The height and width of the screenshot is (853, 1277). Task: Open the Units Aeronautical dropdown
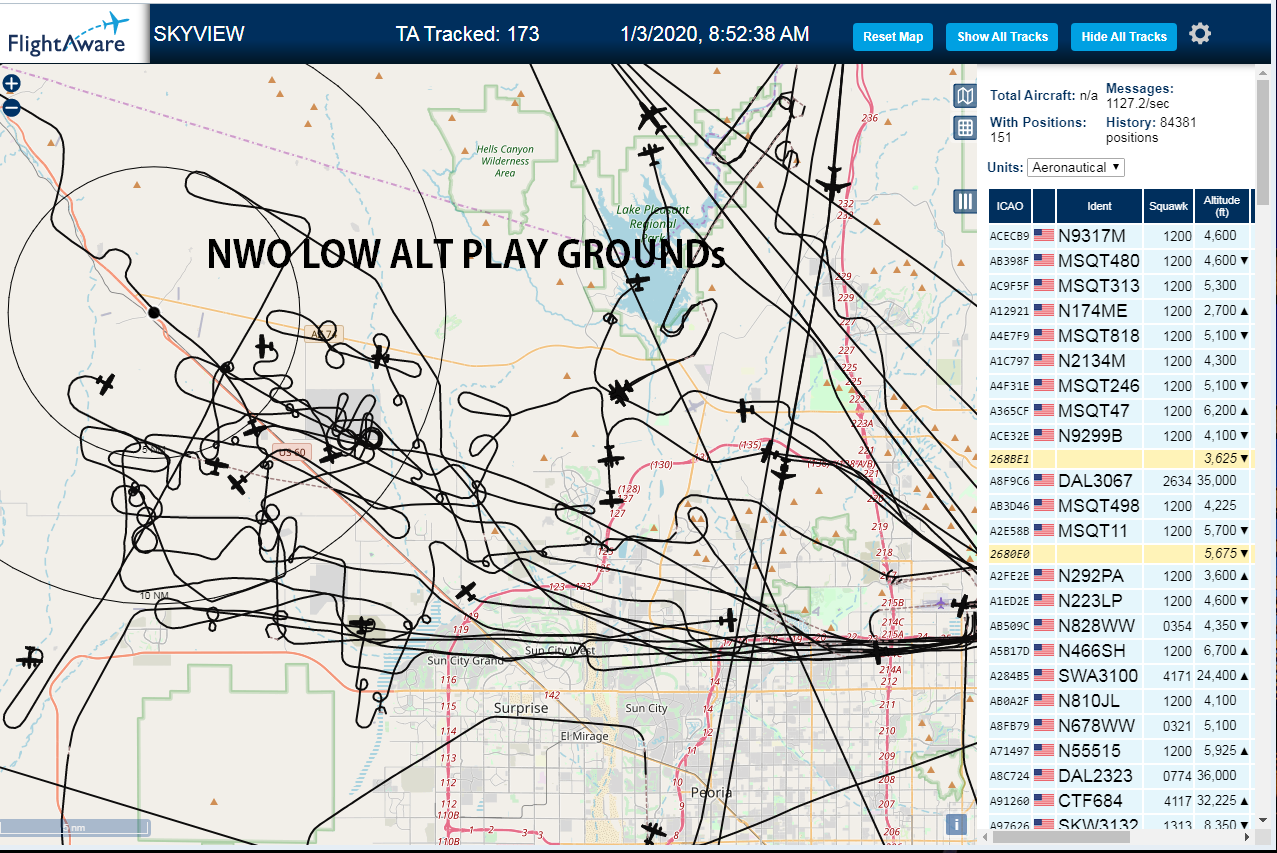click(1076, 167)
